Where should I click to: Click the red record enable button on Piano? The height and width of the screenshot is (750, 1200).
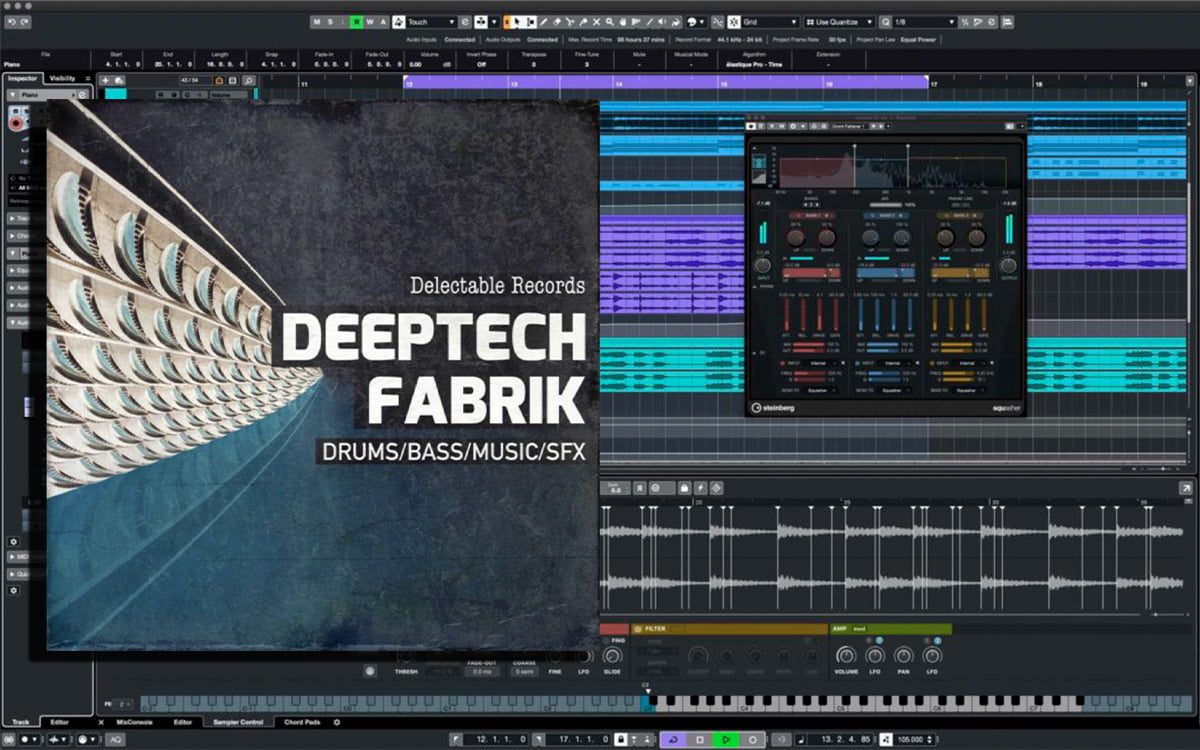[17, 123]
